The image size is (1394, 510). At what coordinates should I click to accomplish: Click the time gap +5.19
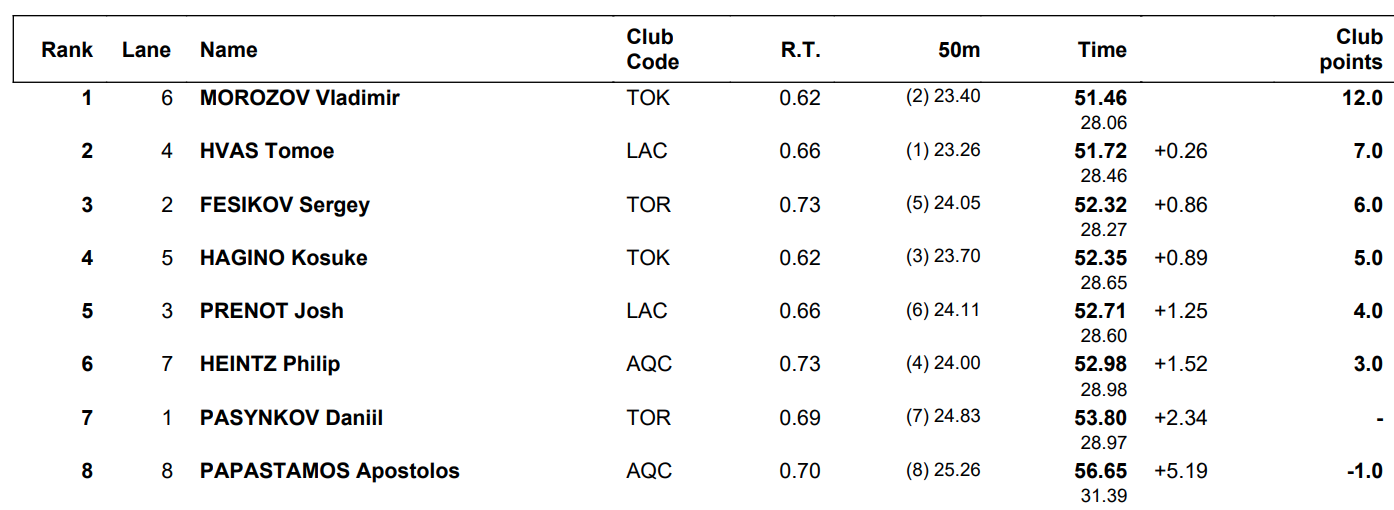(1181, 471)
